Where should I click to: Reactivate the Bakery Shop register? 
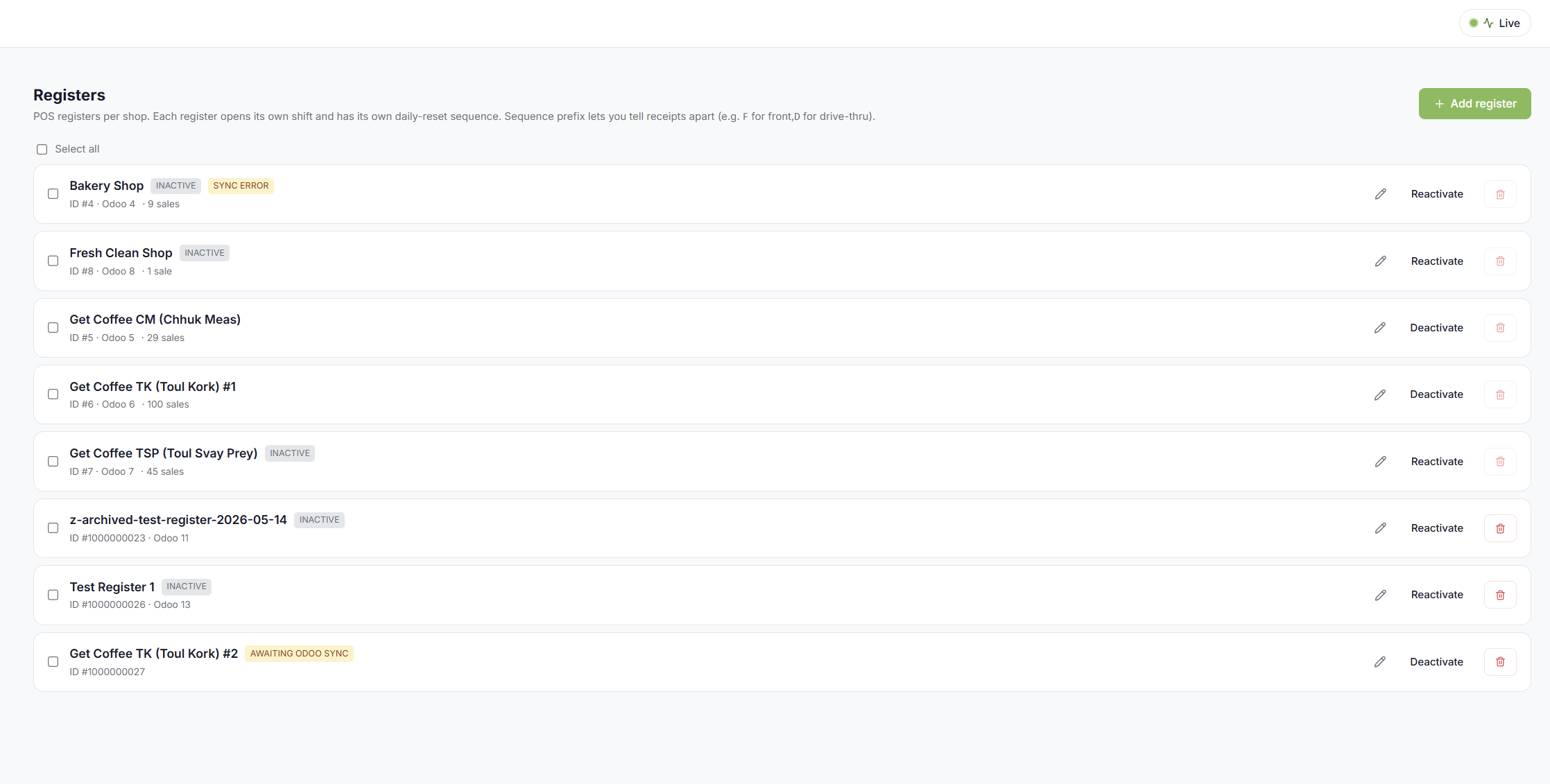coord(1437,194)
